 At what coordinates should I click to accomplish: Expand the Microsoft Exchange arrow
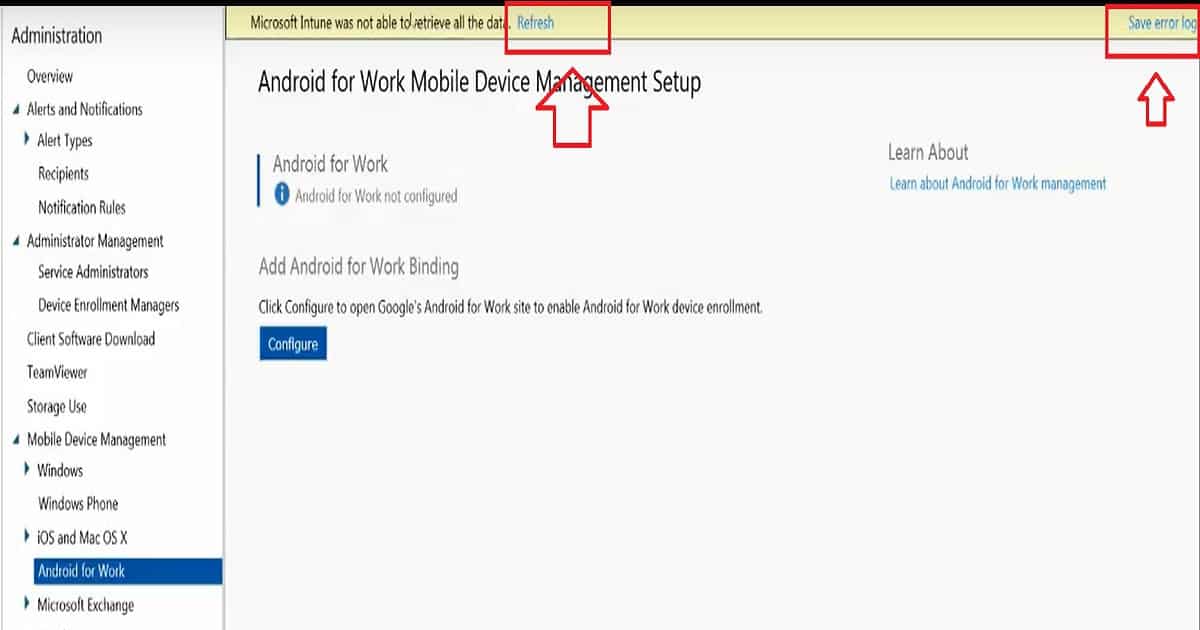[27, 604]
